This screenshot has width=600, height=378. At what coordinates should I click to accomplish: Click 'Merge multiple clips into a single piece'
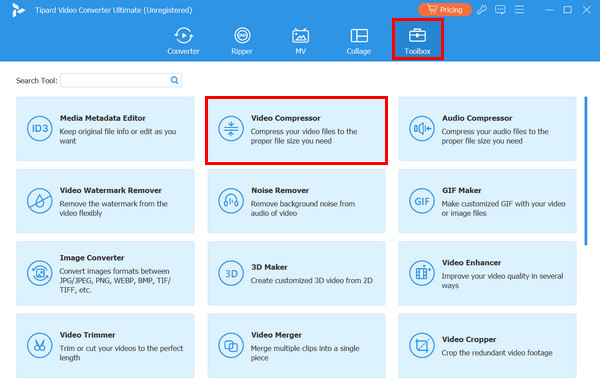(305, 353)
